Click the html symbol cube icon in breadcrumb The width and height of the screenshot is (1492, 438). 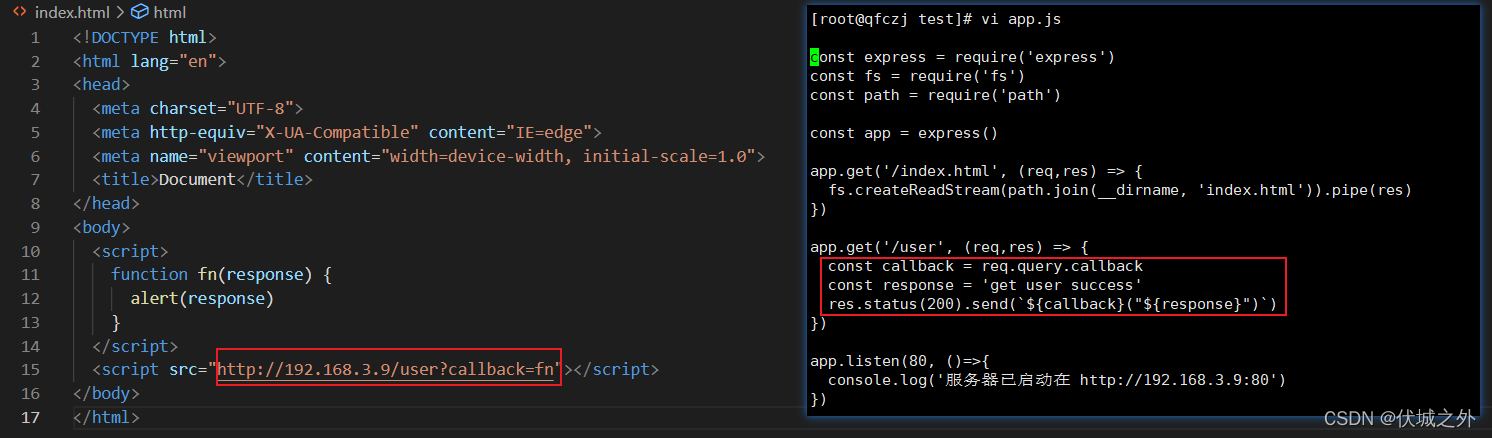click(140, 13)
